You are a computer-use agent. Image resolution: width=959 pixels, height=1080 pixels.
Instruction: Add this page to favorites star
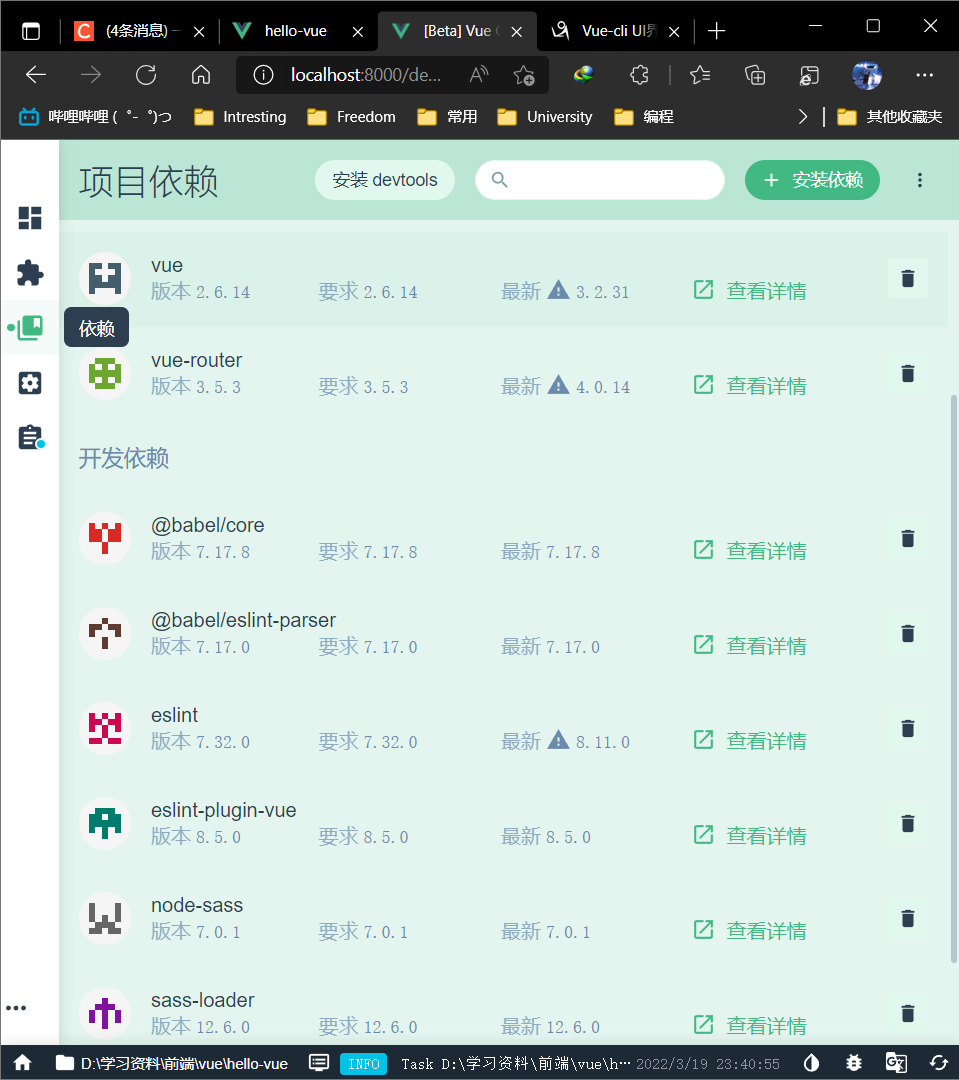point(524,75)
